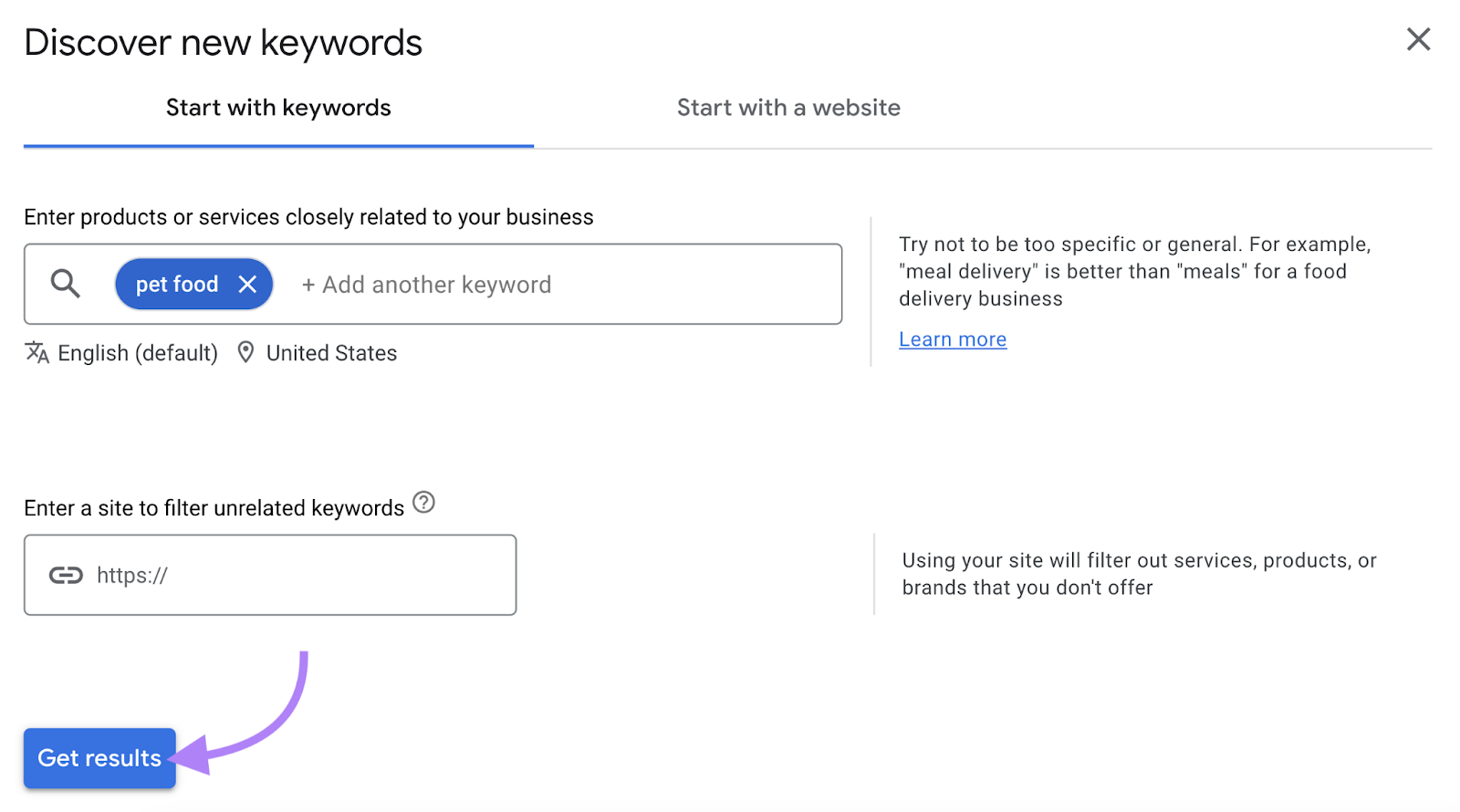Screen dimensions: 1460x812
Task: Close the Discover new keywords dialog
Action: coord(1418,39)
